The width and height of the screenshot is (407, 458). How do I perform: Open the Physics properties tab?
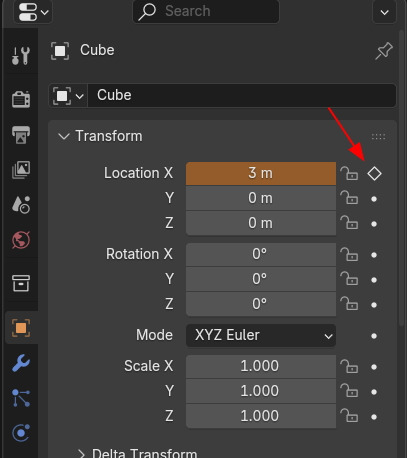(x=21, y=433)
